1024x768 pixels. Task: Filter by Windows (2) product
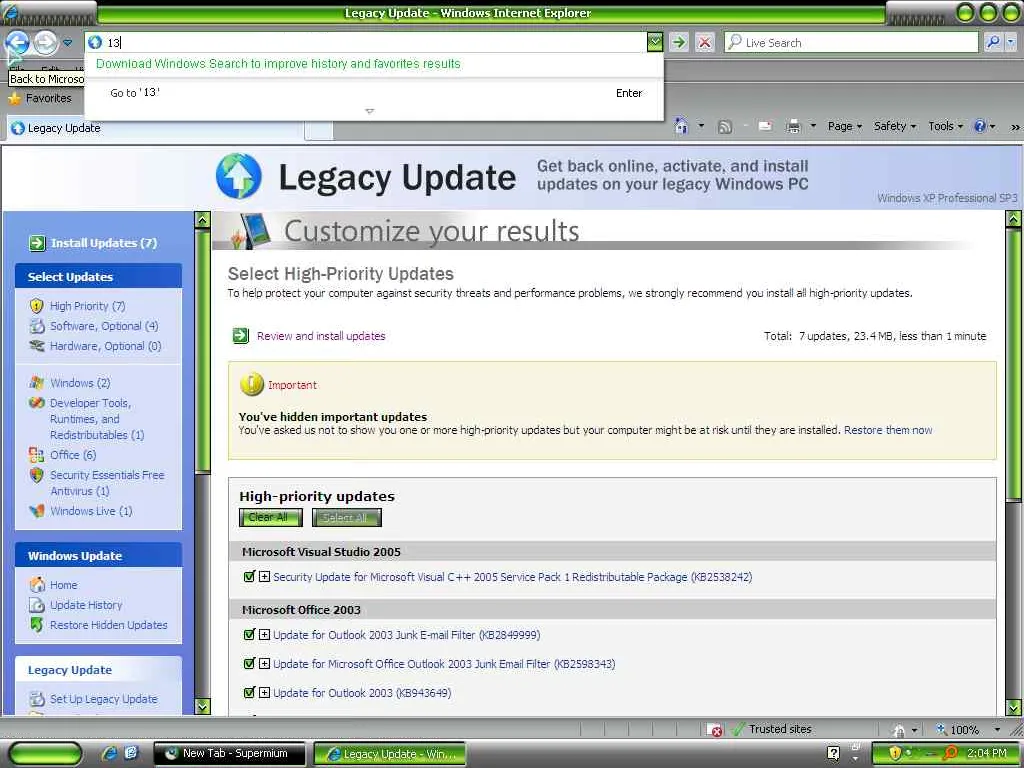click(80, 383)
